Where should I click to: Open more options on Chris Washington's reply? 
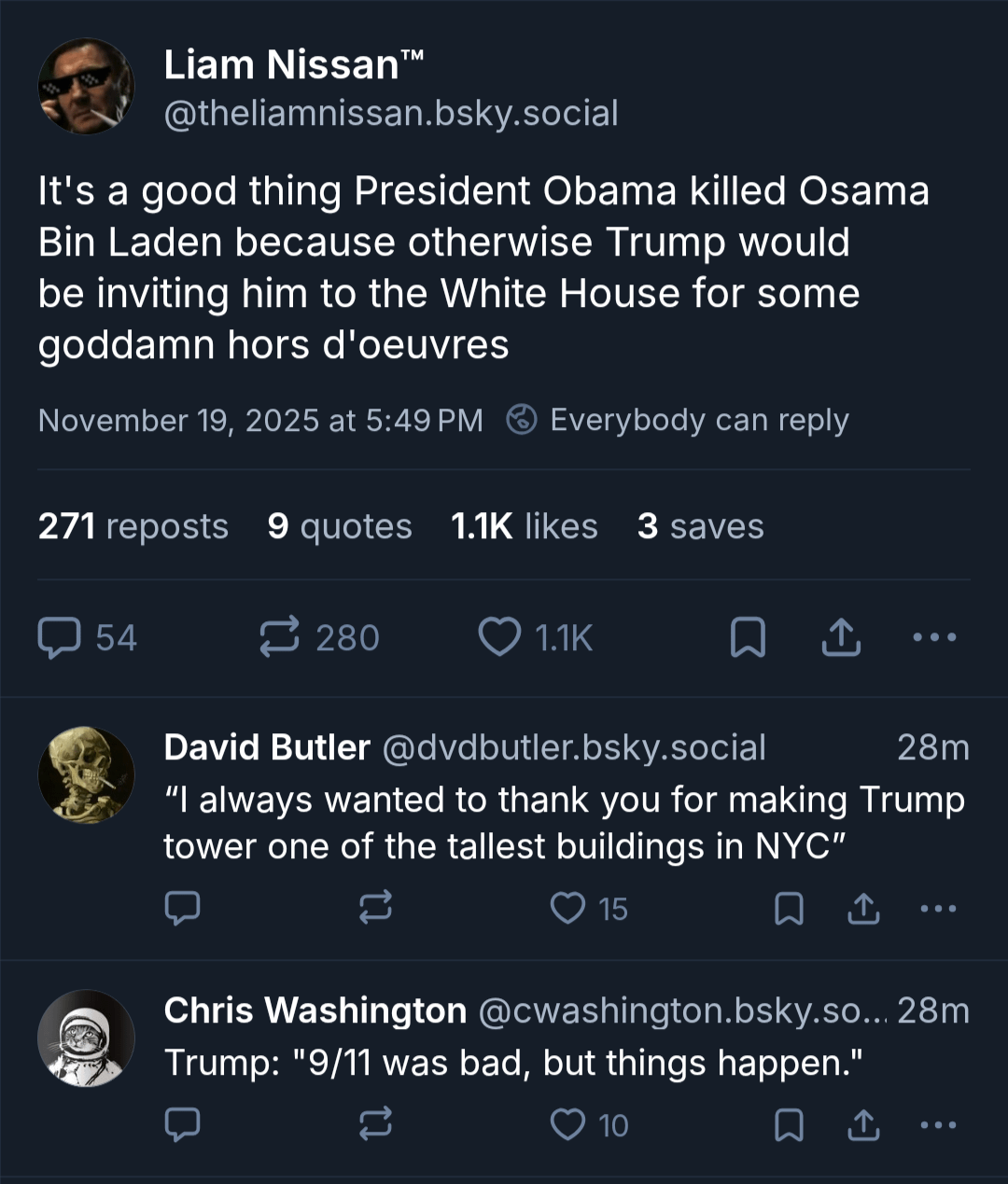pyautogui.click(x=937, y=1125)
